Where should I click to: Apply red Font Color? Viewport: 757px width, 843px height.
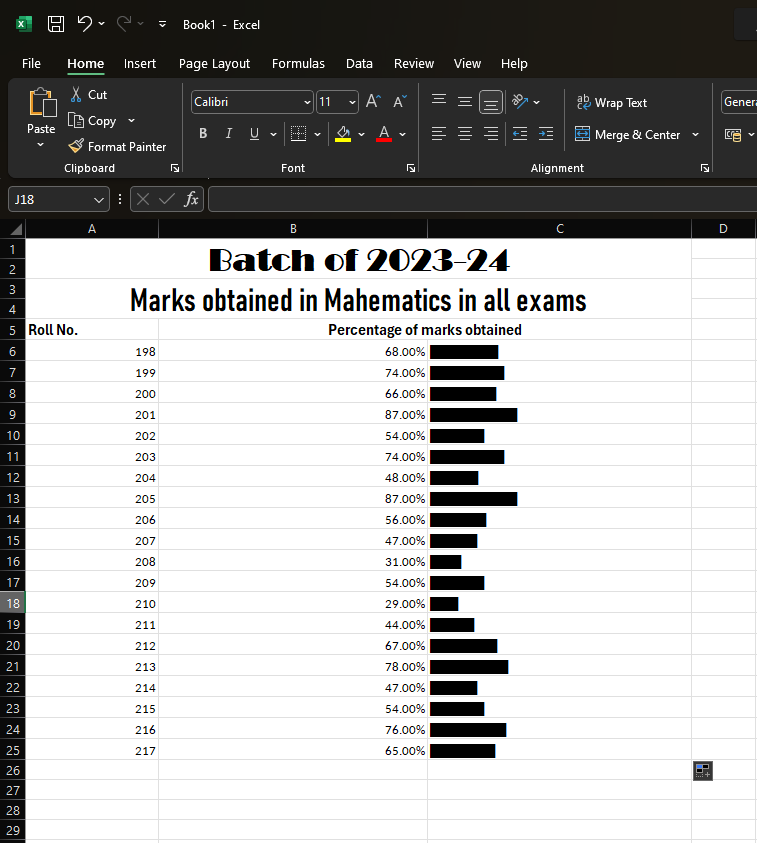[384, 133]
